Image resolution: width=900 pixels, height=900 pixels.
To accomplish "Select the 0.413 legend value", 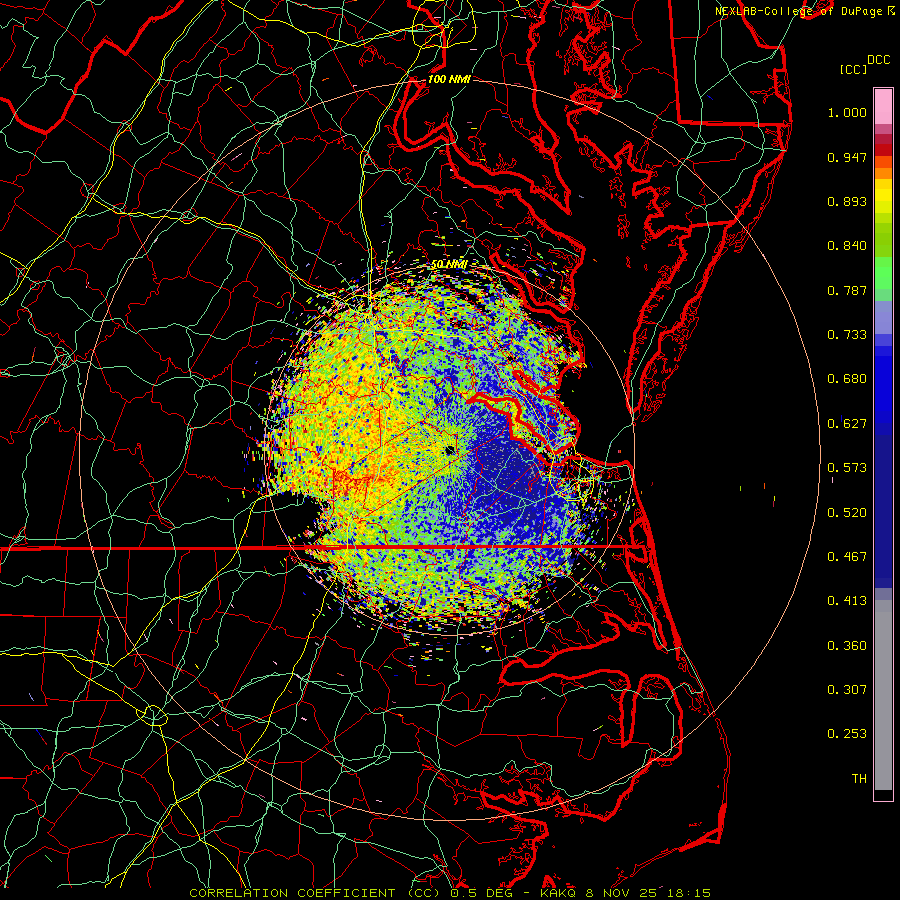I will [x=847, y=601].
